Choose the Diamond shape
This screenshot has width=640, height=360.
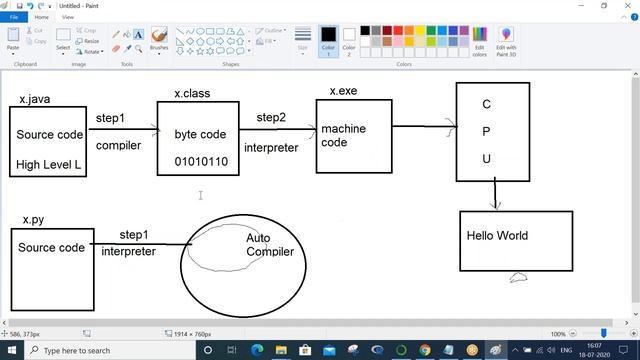point(190,41)
